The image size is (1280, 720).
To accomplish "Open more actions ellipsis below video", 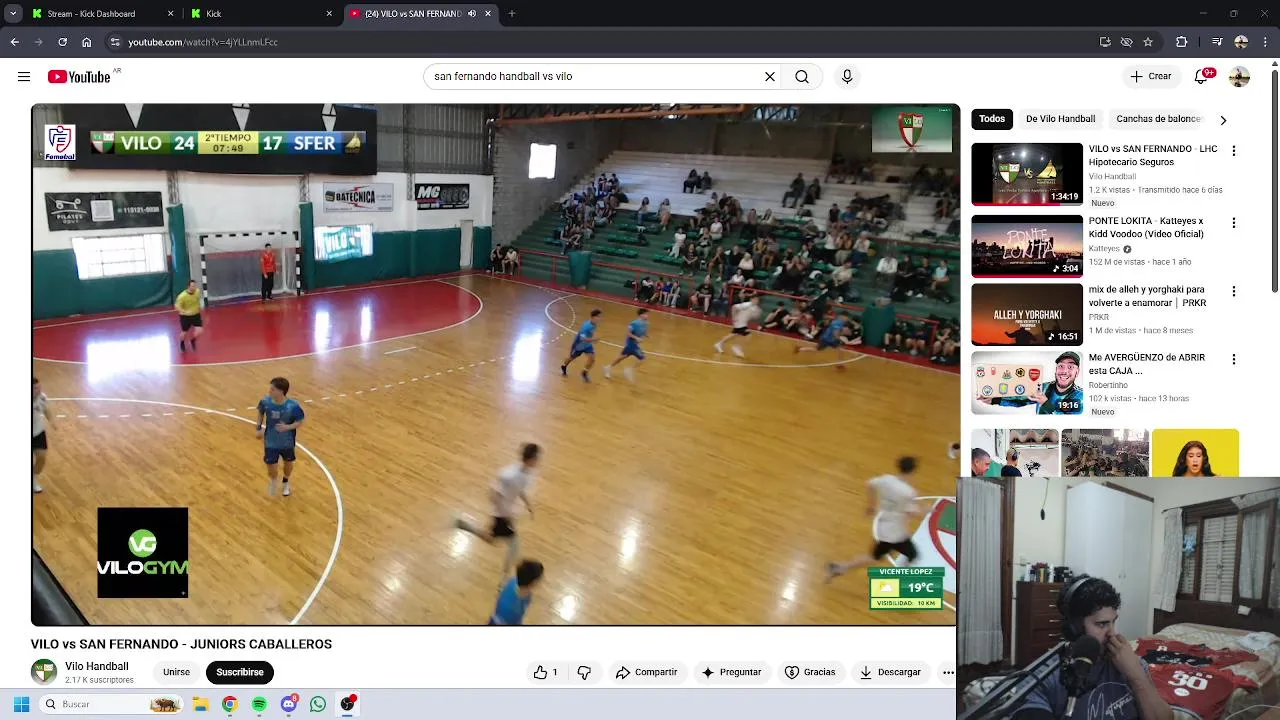I will pyautogui.click(x=948, y=672).
